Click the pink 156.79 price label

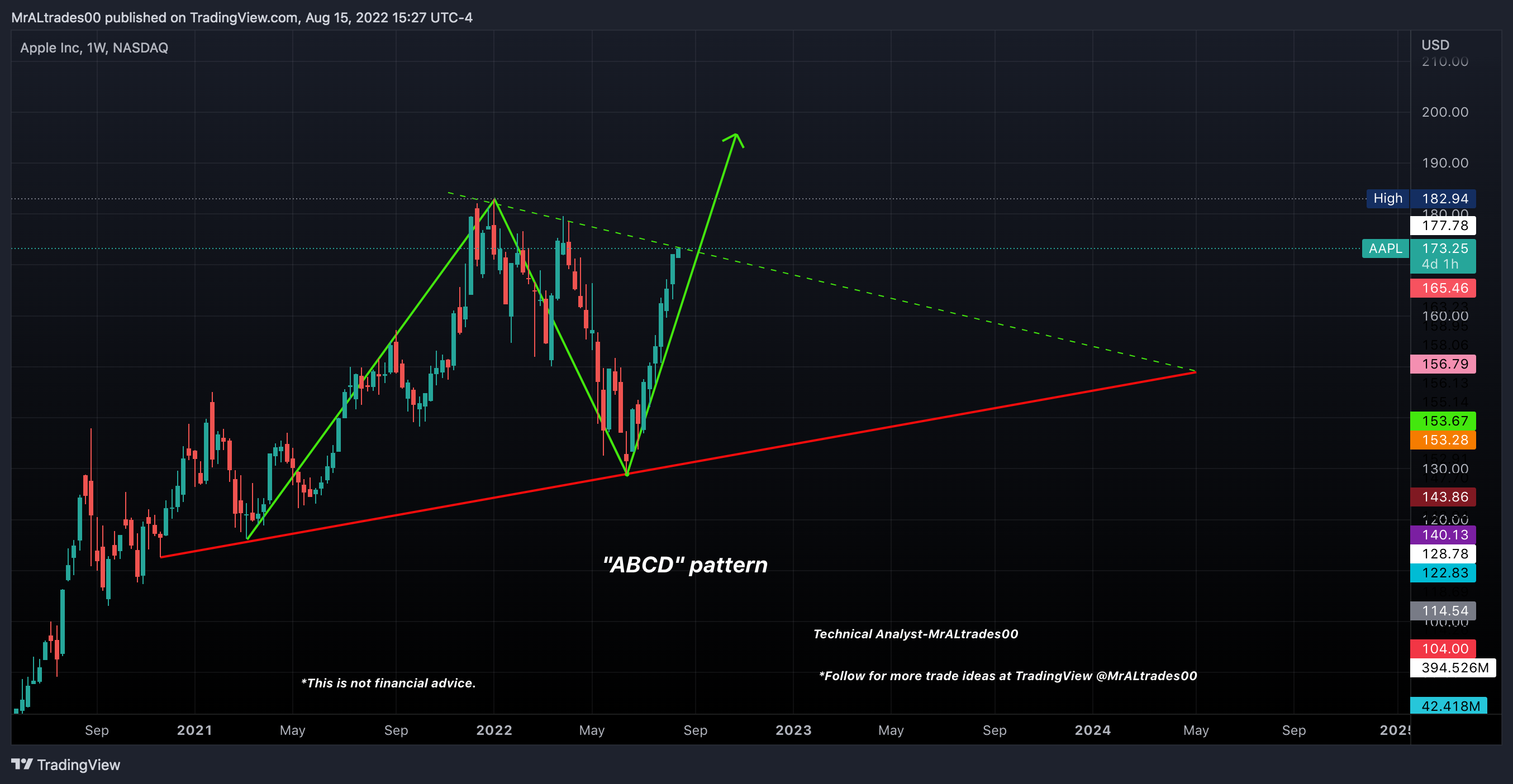pos(1443,364)
